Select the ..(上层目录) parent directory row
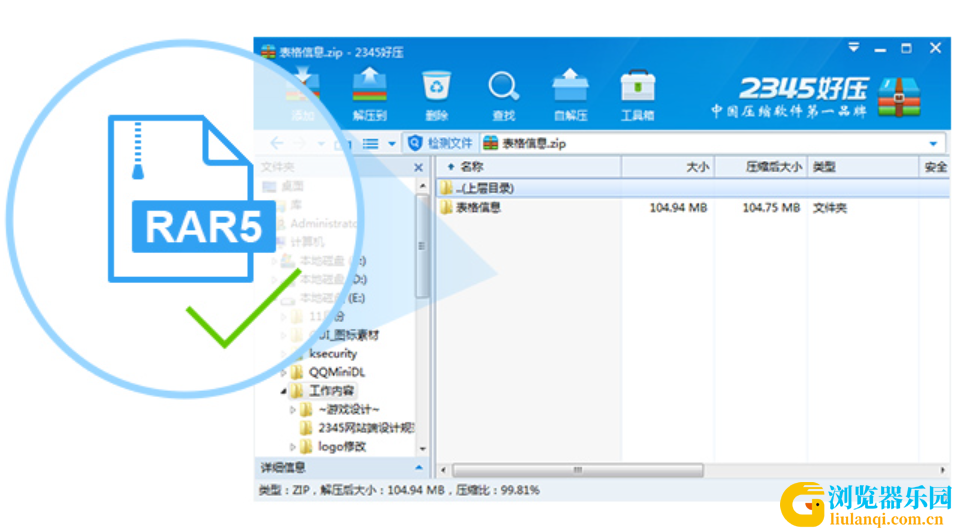Image resolution: width=966 pixels, height=529 pixels. coord(693,188)
